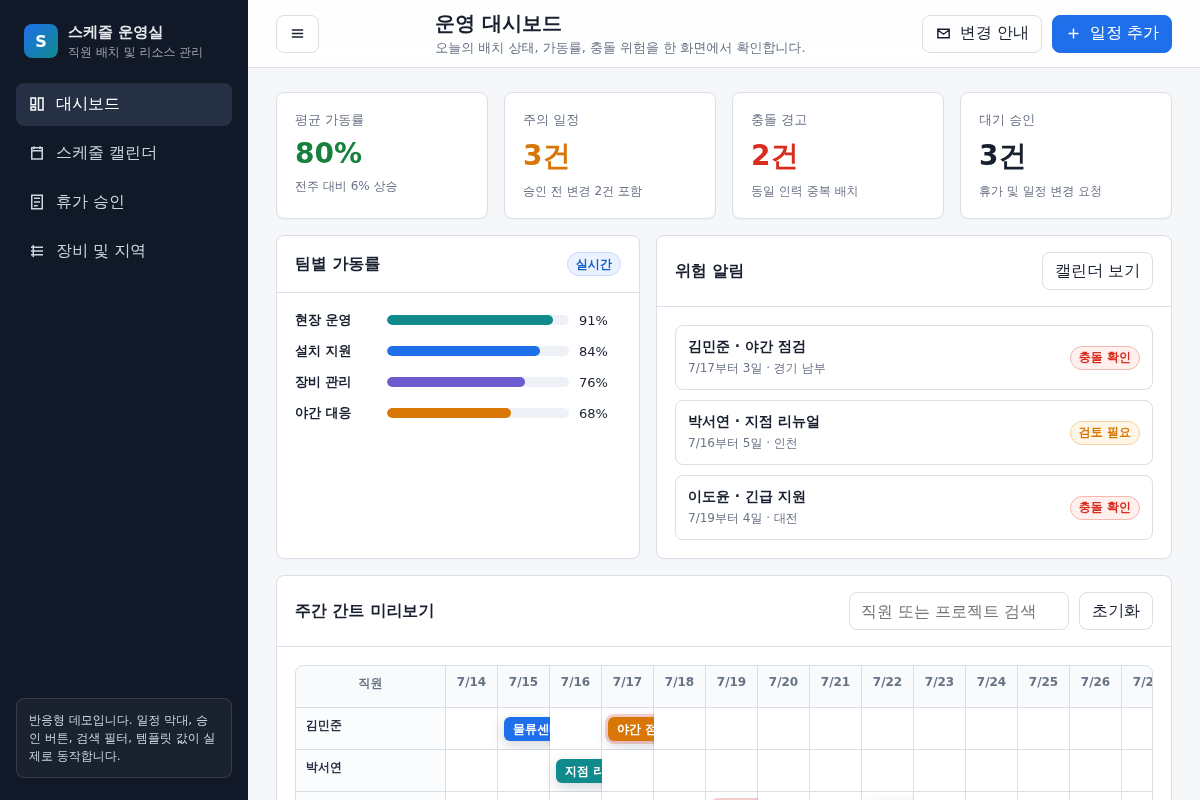Open the 이도윤 · 긴급 지원 alert card
Viewport: 1200px width, 800px height.
pyautogui.click(x=914, y=508)
